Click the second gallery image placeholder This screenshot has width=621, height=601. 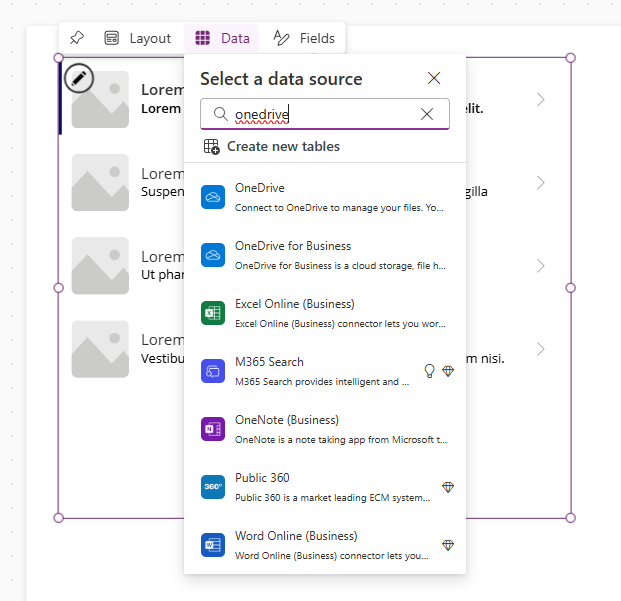[x=100, y=183]
